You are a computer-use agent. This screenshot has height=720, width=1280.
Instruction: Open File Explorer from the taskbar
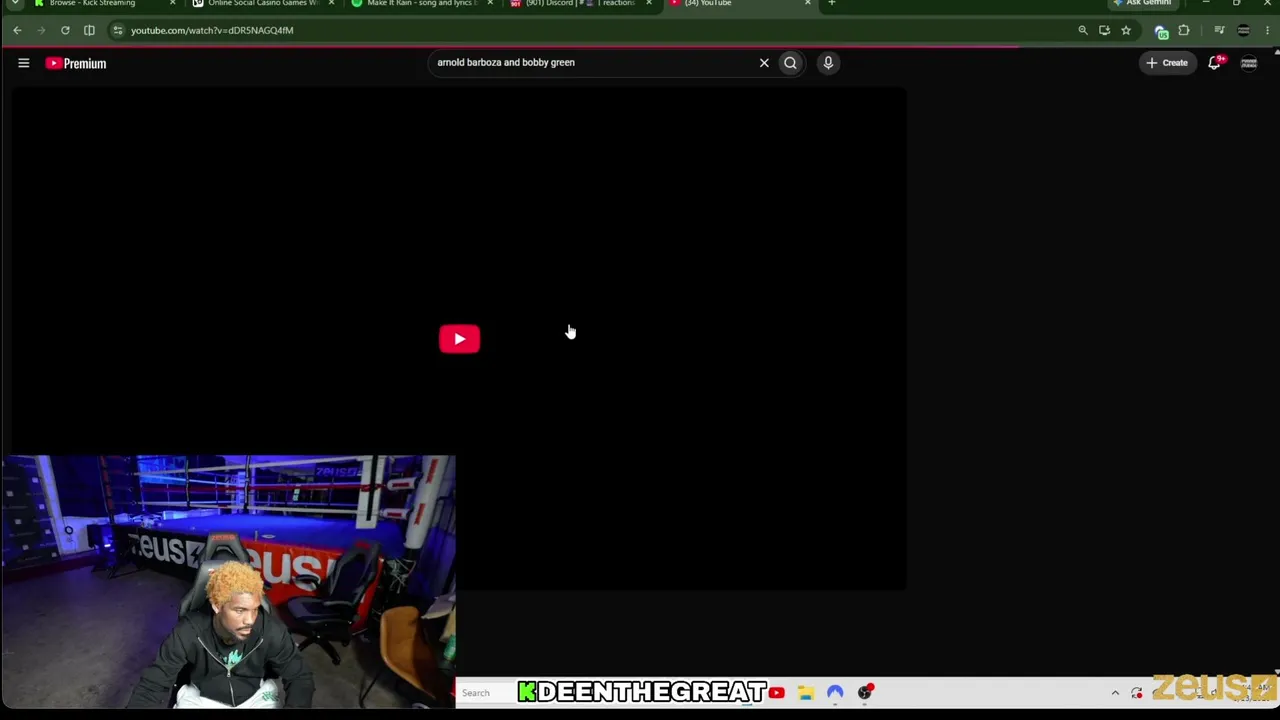[806, 693]
